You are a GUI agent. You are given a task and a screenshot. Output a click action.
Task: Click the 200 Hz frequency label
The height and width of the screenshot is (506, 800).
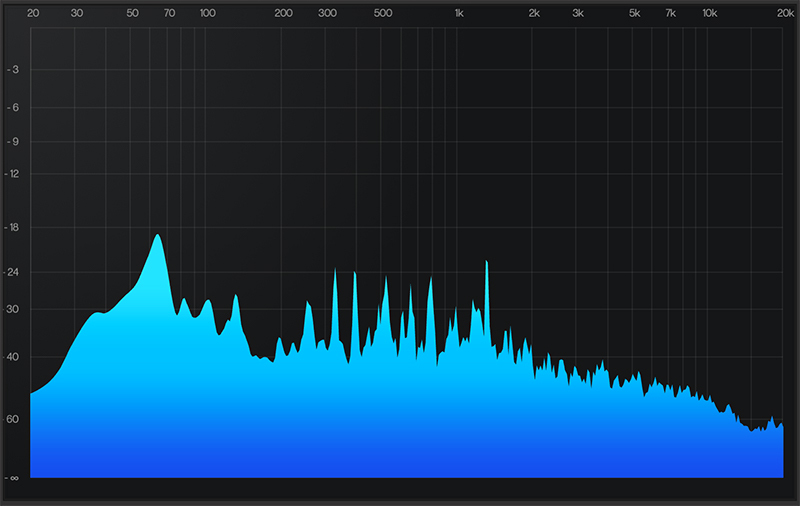283,14
